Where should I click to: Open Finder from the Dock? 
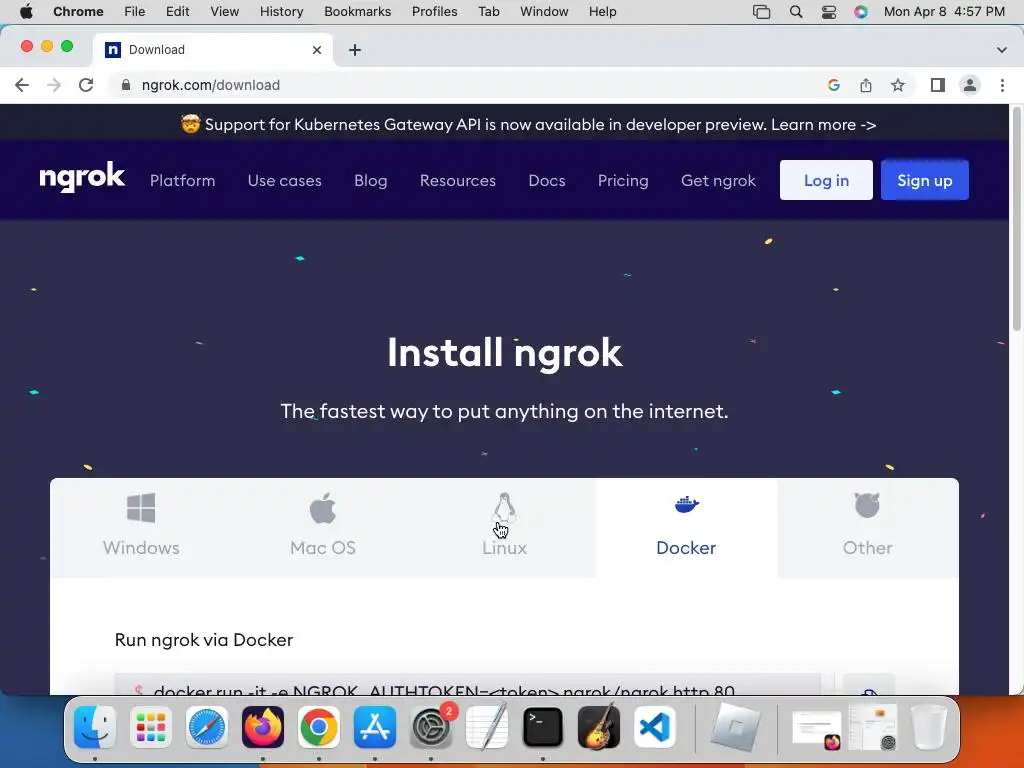[95, 727]
